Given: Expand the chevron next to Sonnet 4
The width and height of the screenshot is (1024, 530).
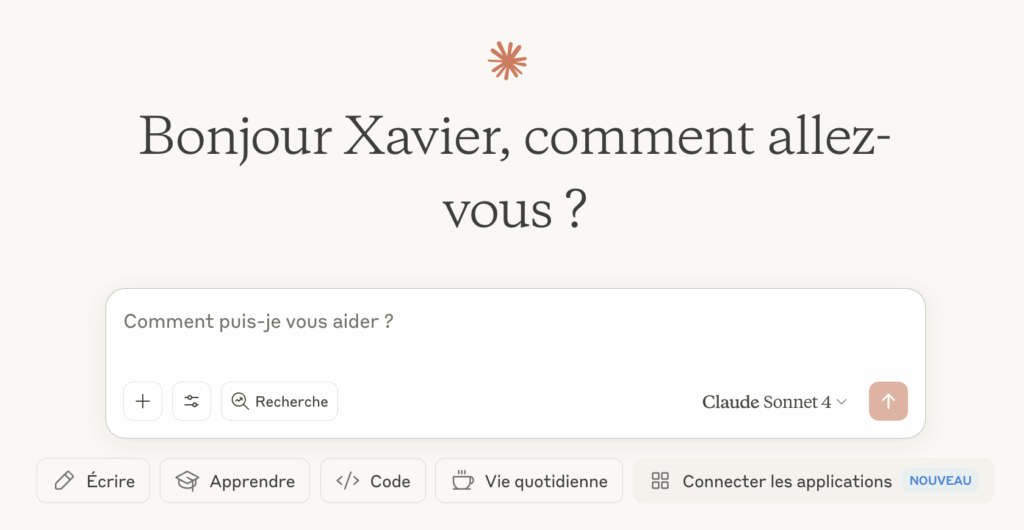Looking at the screenshot, I should click(x=842, y=402).
